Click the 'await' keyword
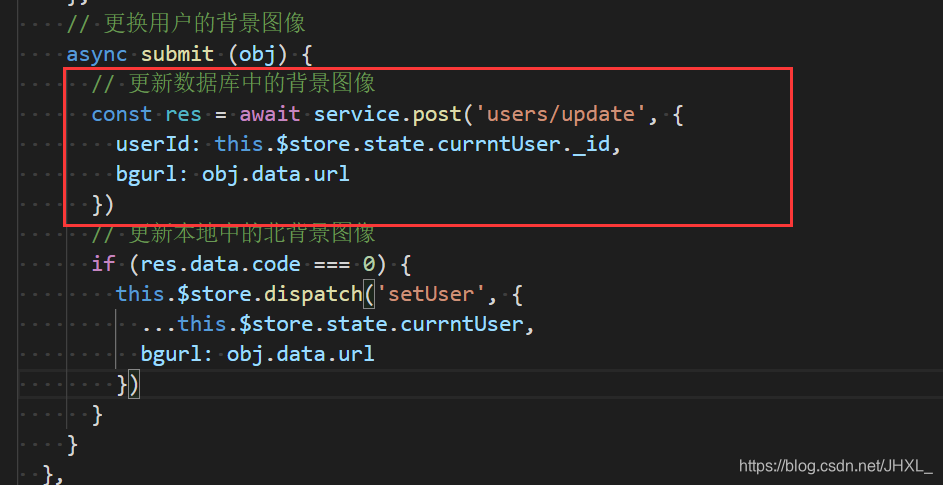Screen dimensions: 943x485 coord(270,114)
